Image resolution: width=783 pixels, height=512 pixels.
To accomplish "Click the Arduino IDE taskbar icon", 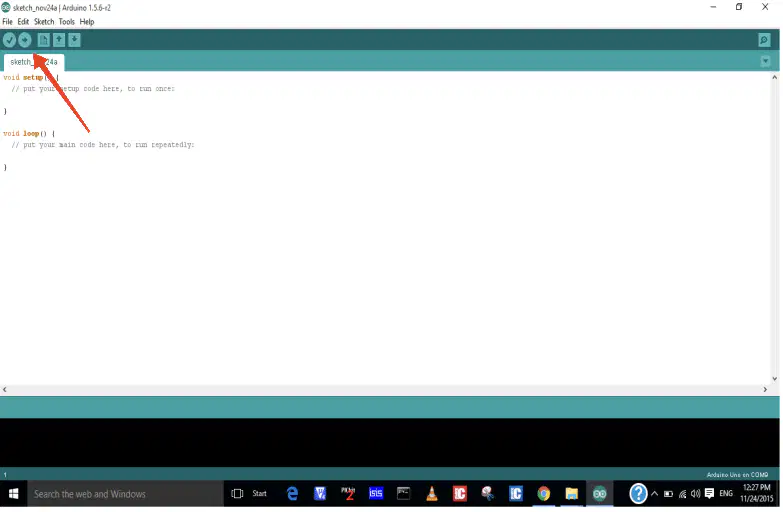I will point(600,494).
